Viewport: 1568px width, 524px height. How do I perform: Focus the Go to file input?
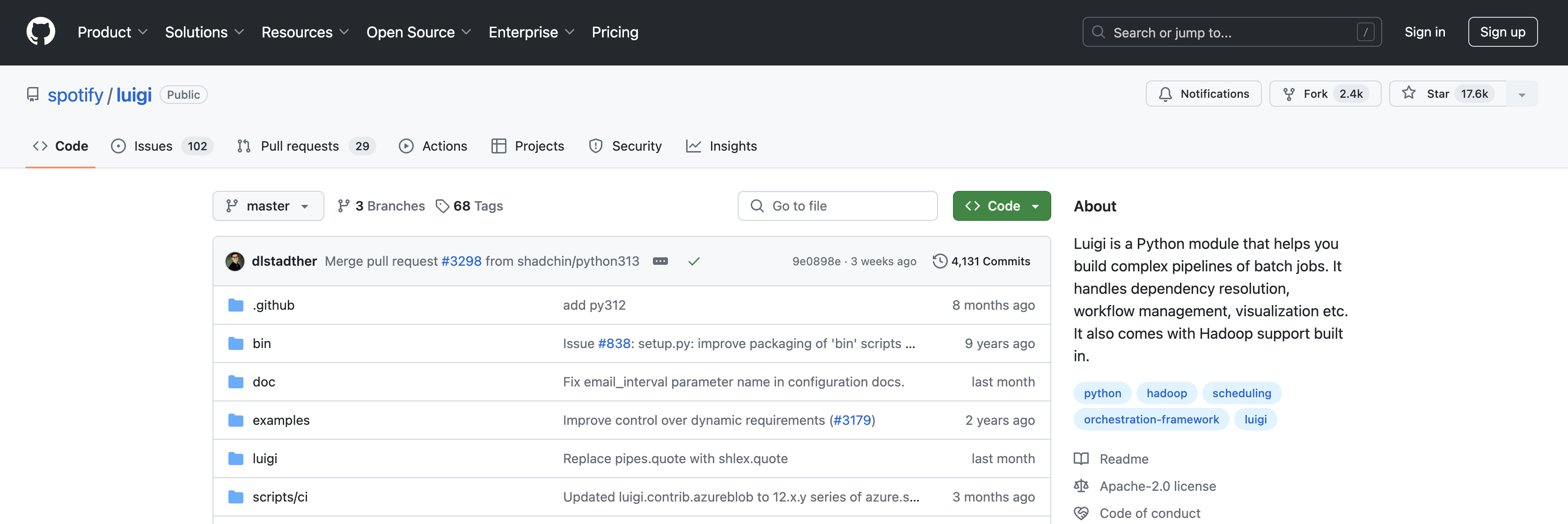click(x=837, y=206)
